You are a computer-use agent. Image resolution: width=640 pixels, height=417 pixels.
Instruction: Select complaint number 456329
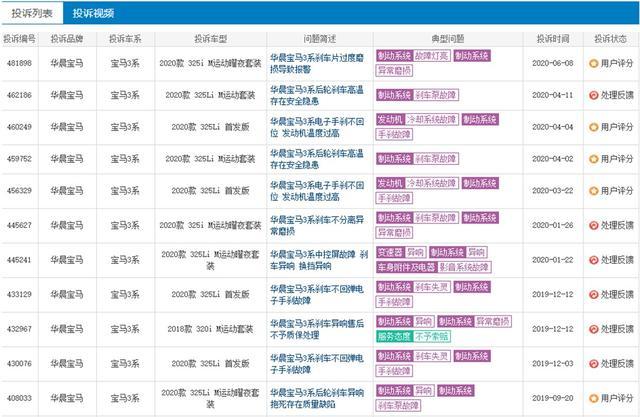[19, 191]
